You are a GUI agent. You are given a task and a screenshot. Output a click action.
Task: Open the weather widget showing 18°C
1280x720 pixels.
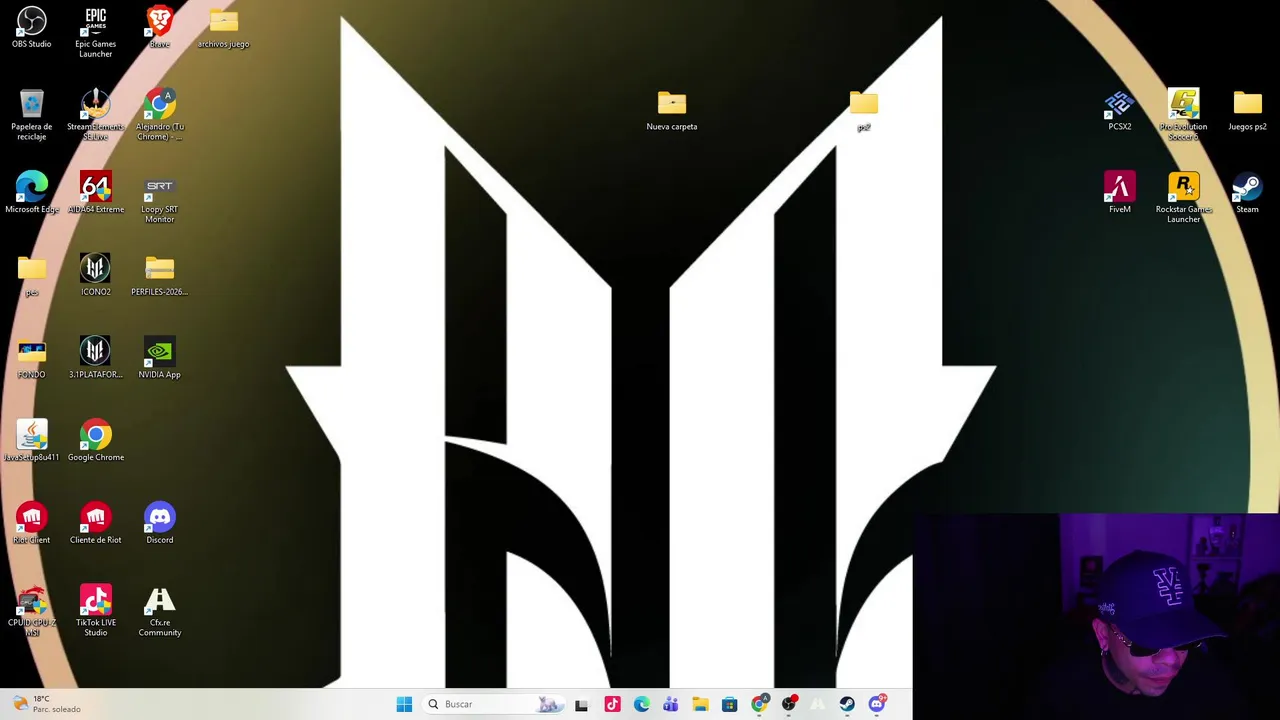click(x=46, y=704)
